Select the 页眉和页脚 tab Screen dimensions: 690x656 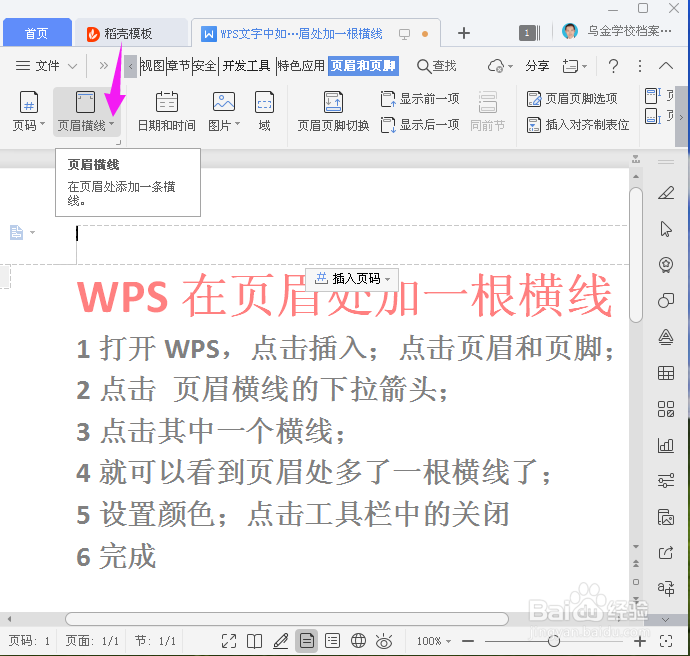(x=363, y=66)
